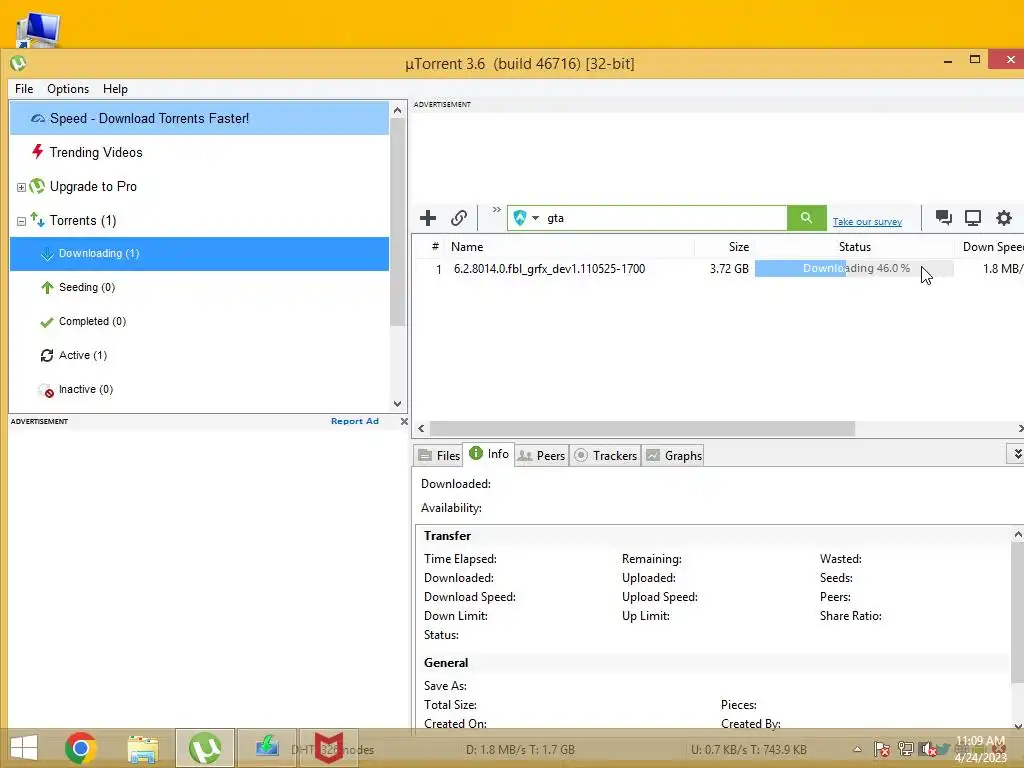Select Upgrade to Pro sidebar entry
Screen dimensions: 1024x768
pyautogui.click(x=93, y=186)
